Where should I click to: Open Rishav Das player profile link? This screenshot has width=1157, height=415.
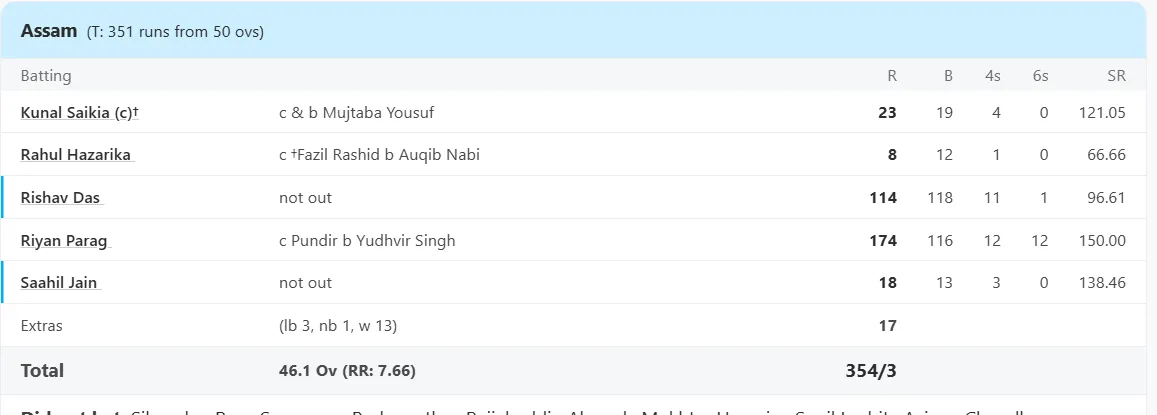tap(63, 198)
